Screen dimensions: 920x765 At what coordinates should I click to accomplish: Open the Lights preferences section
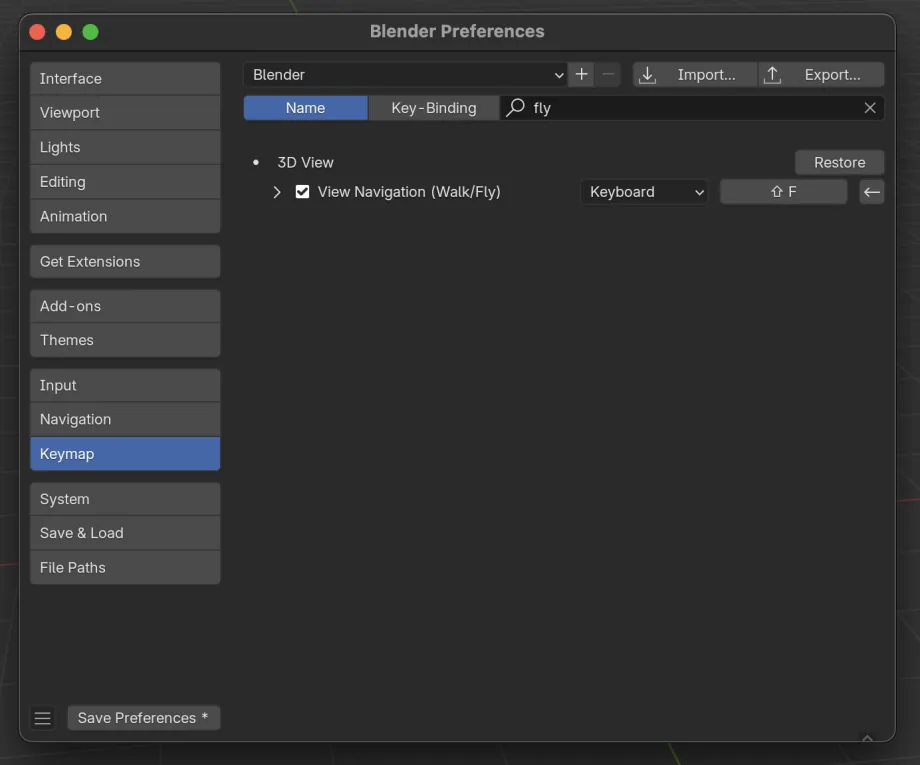(x=125, y=147)
